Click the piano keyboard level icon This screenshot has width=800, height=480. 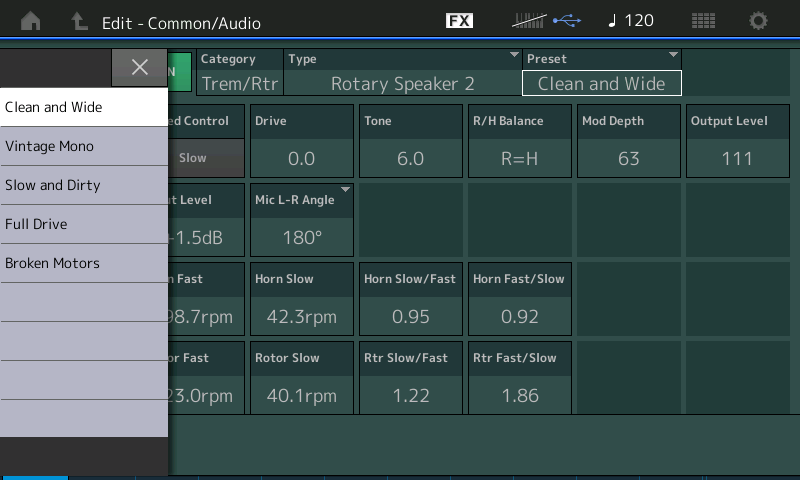(529, 21)
